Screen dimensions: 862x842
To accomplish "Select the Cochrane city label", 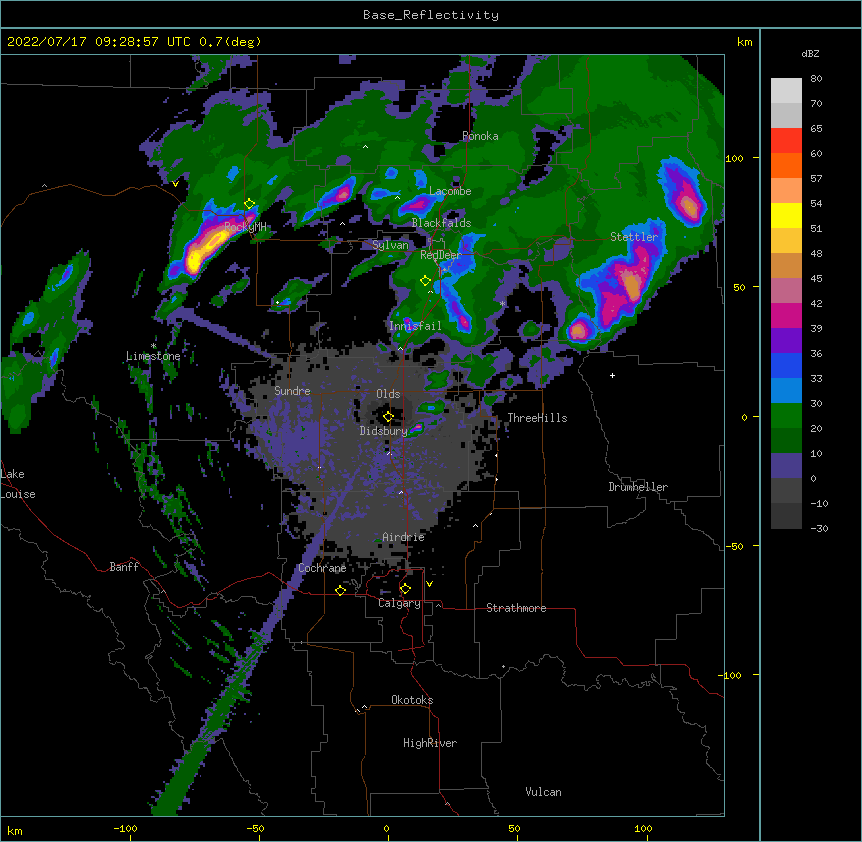I will pyautogui.click(x=322, y=568).
